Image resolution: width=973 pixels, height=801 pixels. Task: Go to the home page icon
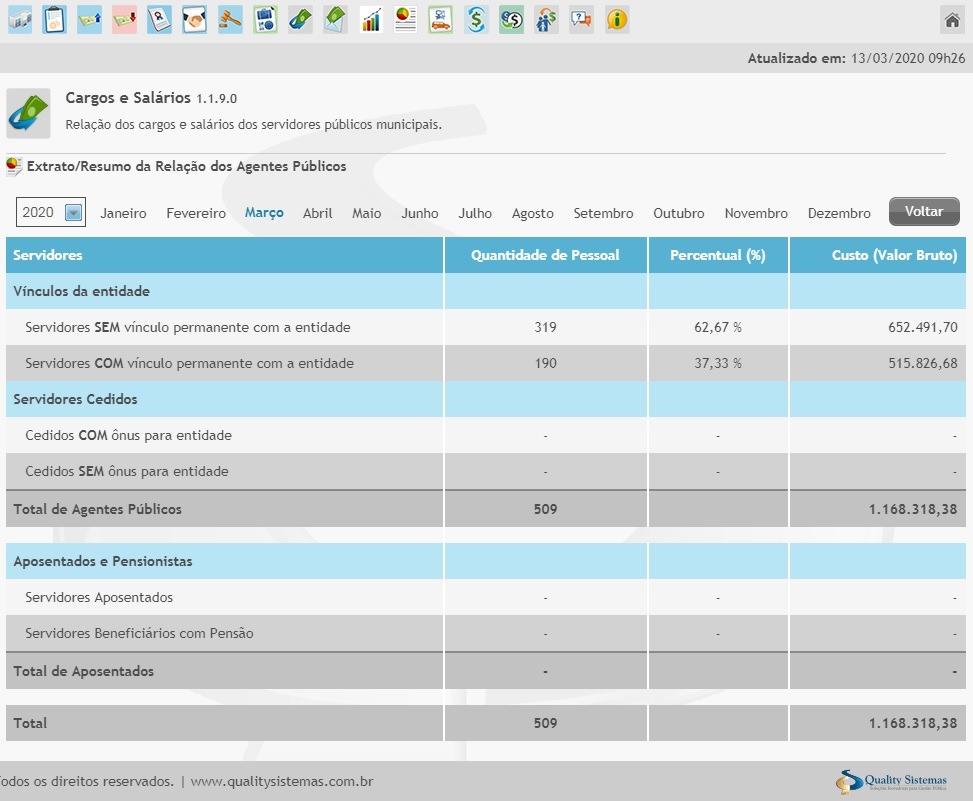tap(952, 19)
